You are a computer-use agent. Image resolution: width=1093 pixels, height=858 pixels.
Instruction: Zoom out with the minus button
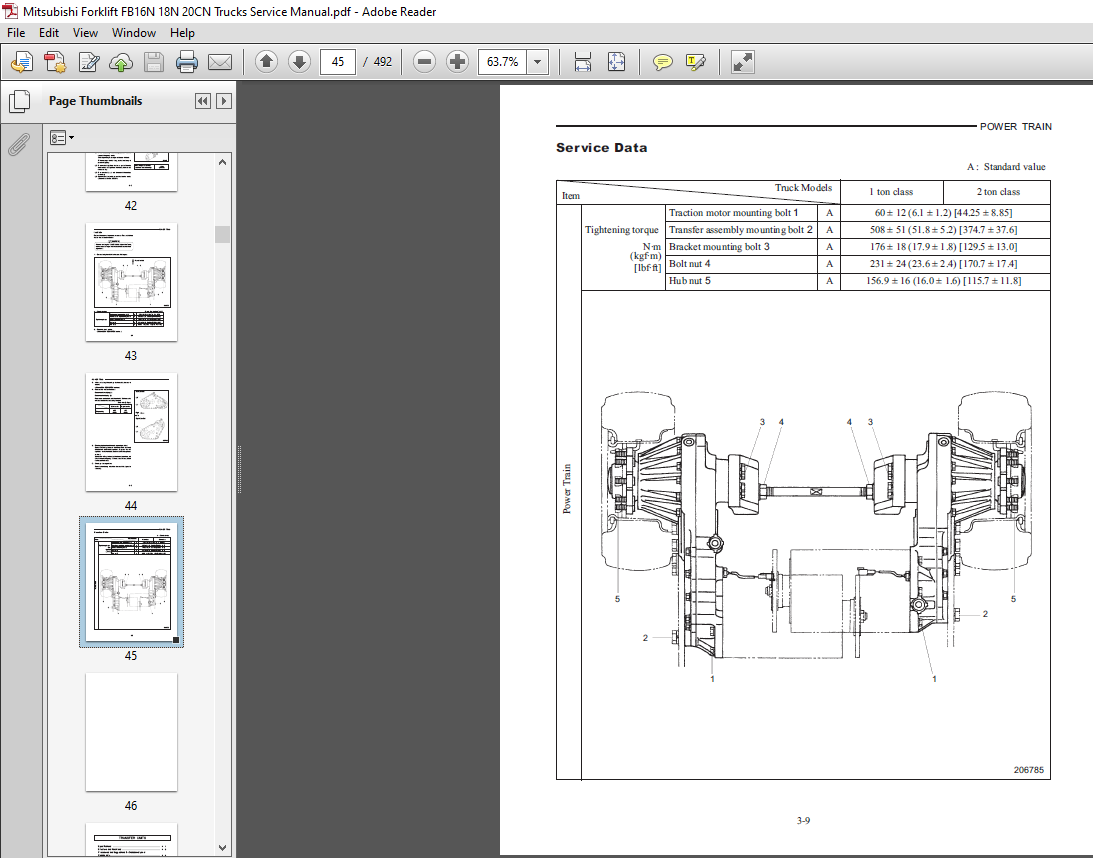424,62
